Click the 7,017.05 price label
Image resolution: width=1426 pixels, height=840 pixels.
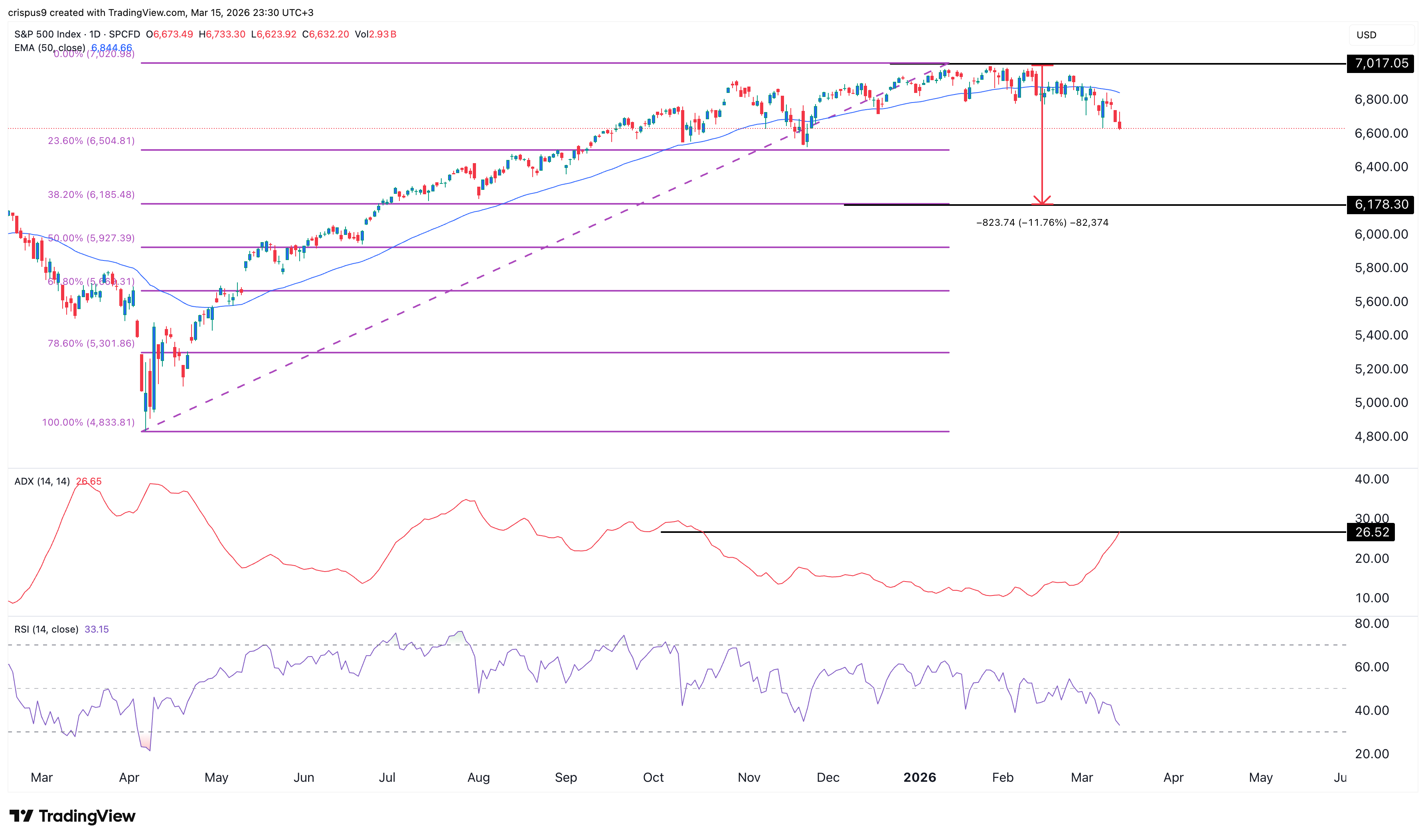pos(1380,64)
